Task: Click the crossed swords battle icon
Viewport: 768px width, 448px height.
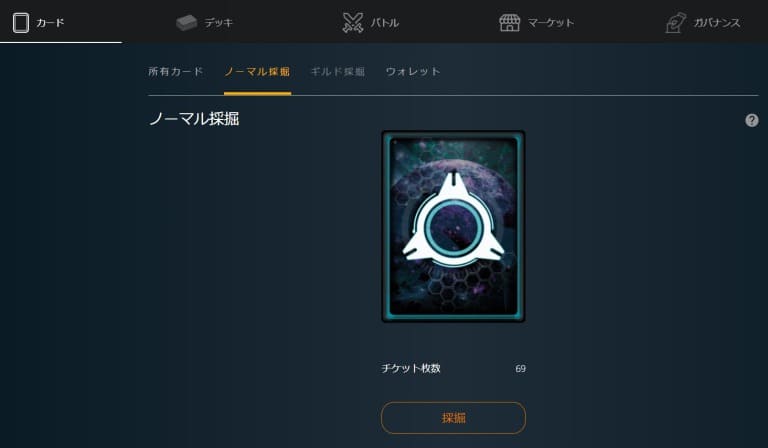Action: pos(353,23)
